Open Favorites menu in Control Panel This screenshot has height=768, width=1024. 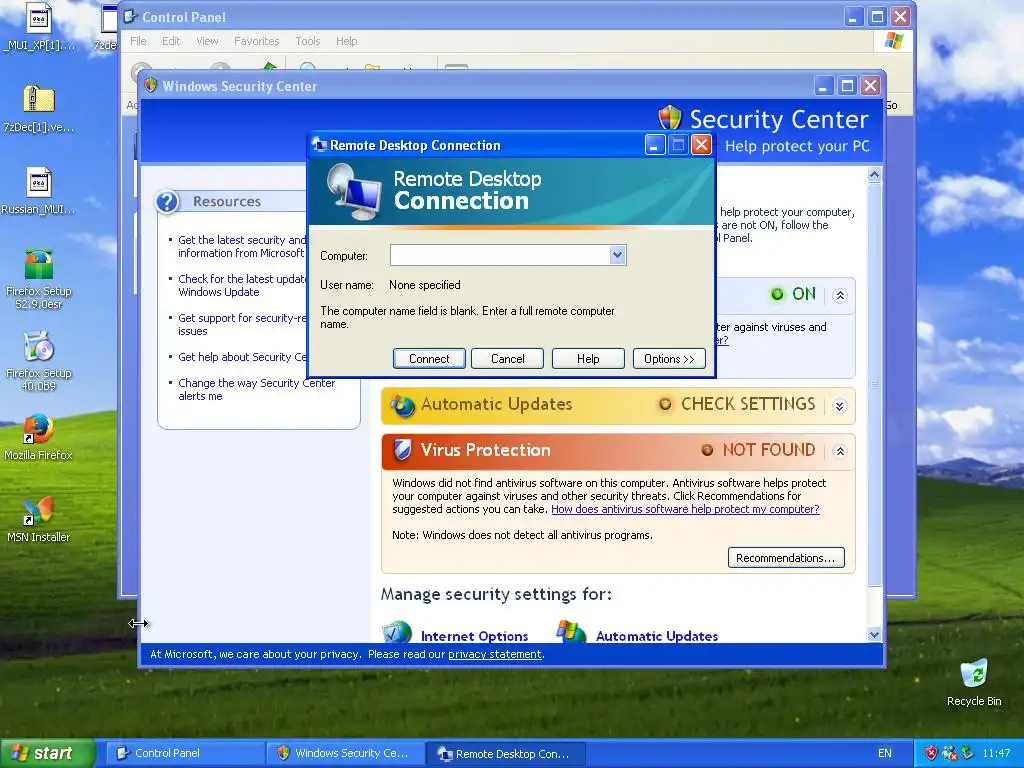256,41
